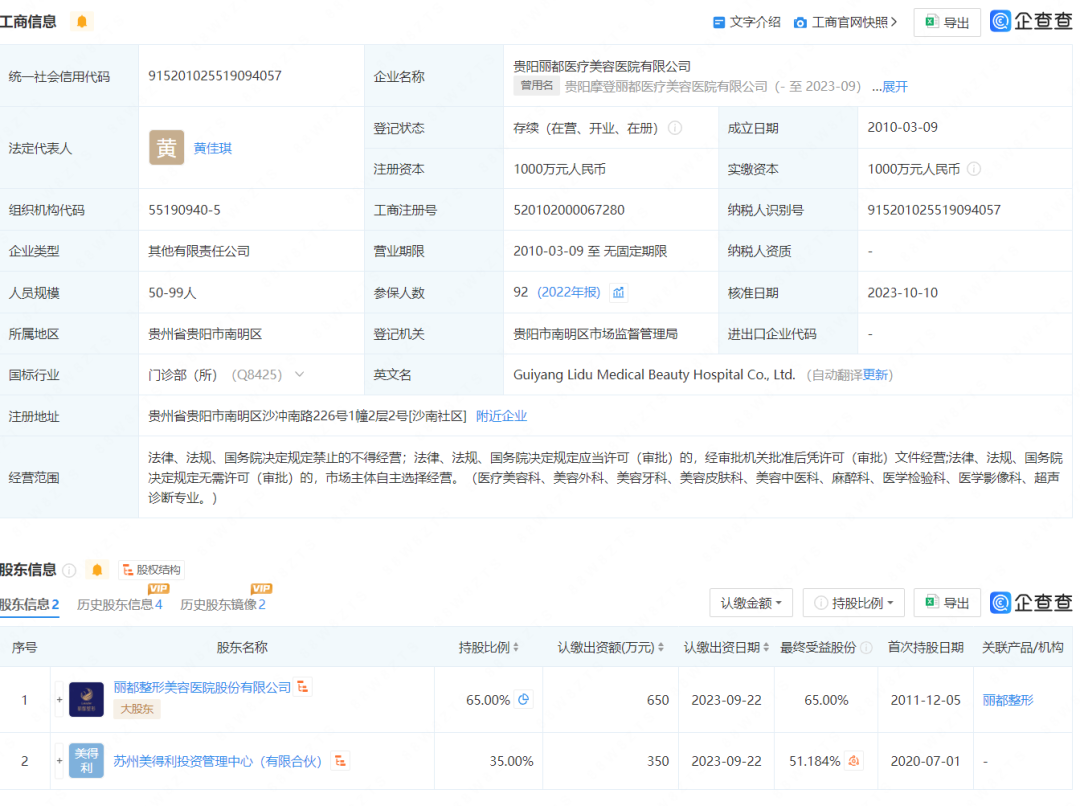Click the 核准日期 value 2023-10-10
The image size is (1080, 806).
coord(902,293)
